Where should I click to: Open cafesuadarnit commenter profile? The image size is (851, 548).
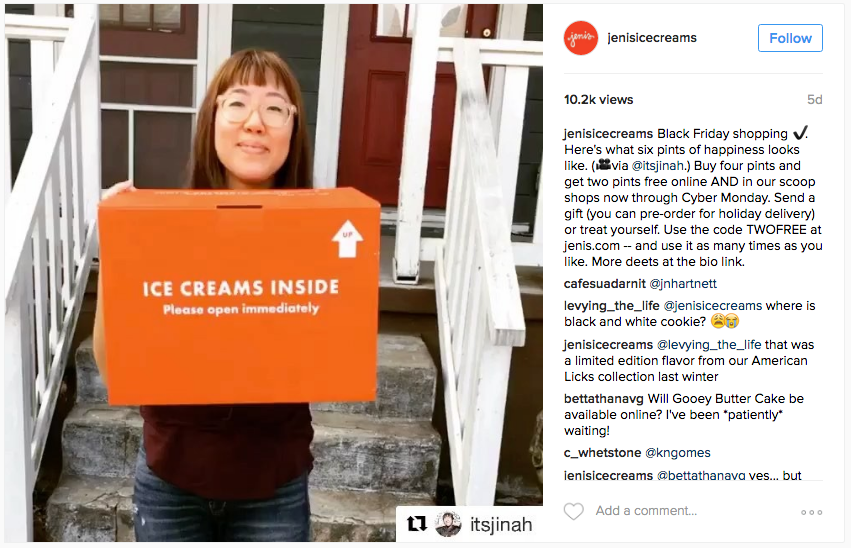coord(605,284)
